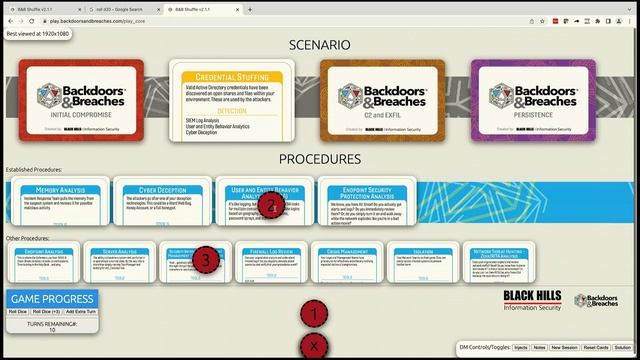Click the site lock icon in the address bar
This screenshot has width=640, height=360.
click(44, 21)
